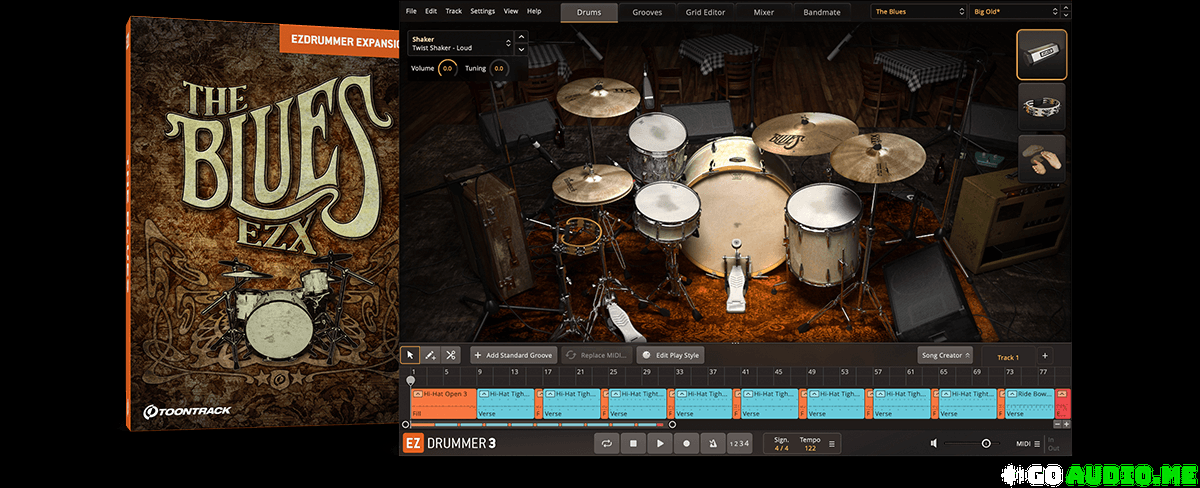Click the Replace MIDI... button
Screen dimensions: 1200x488
pyautogui.click(x=597, y=355)
